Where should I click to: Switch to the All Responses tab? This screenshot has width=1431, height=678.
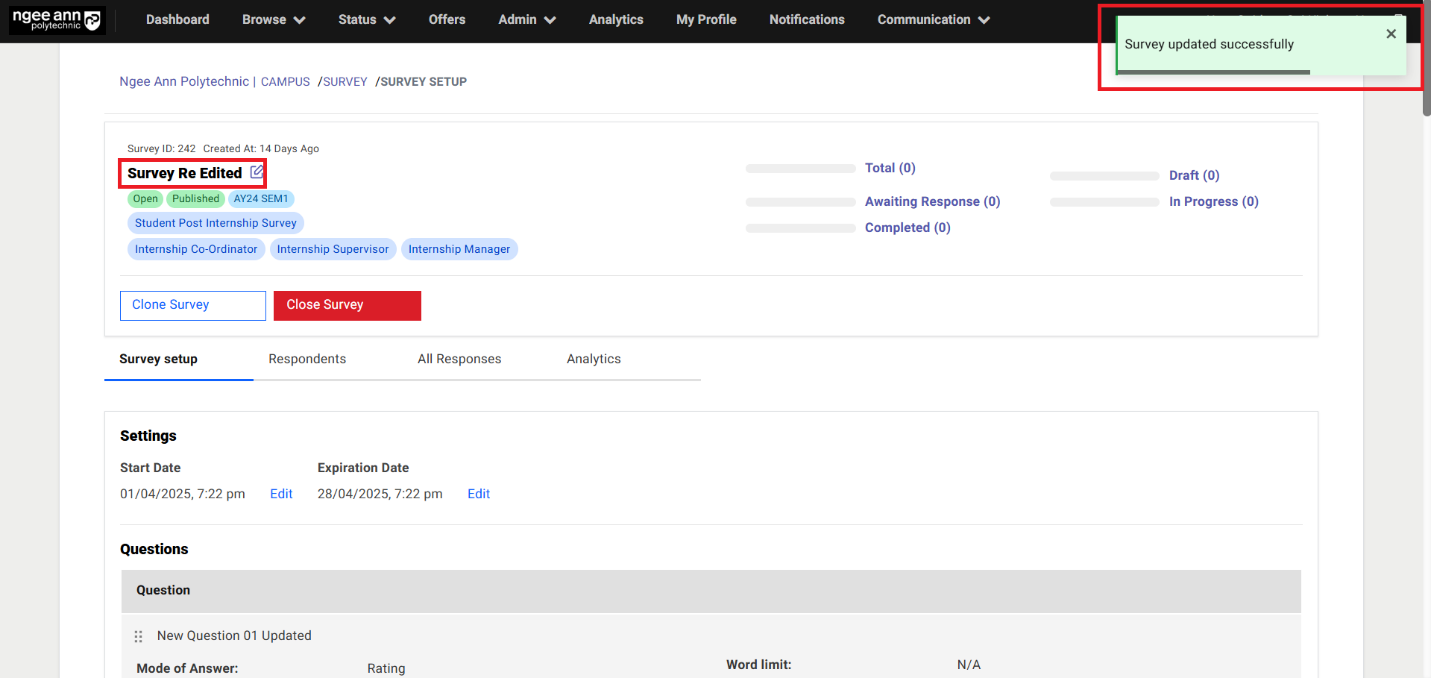point(459,359)
